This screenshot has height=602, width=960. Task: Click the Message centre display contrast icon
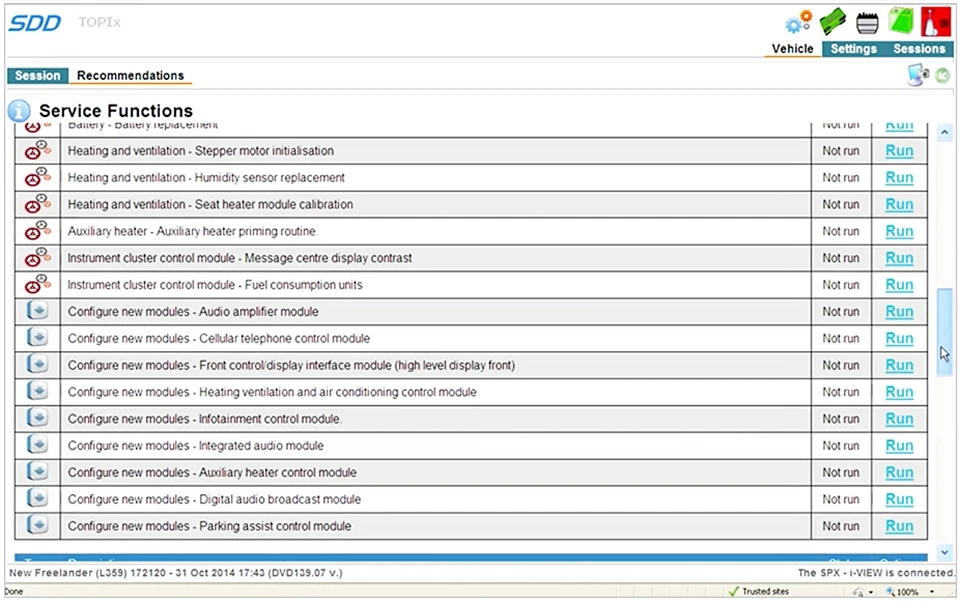coord(37,258)
